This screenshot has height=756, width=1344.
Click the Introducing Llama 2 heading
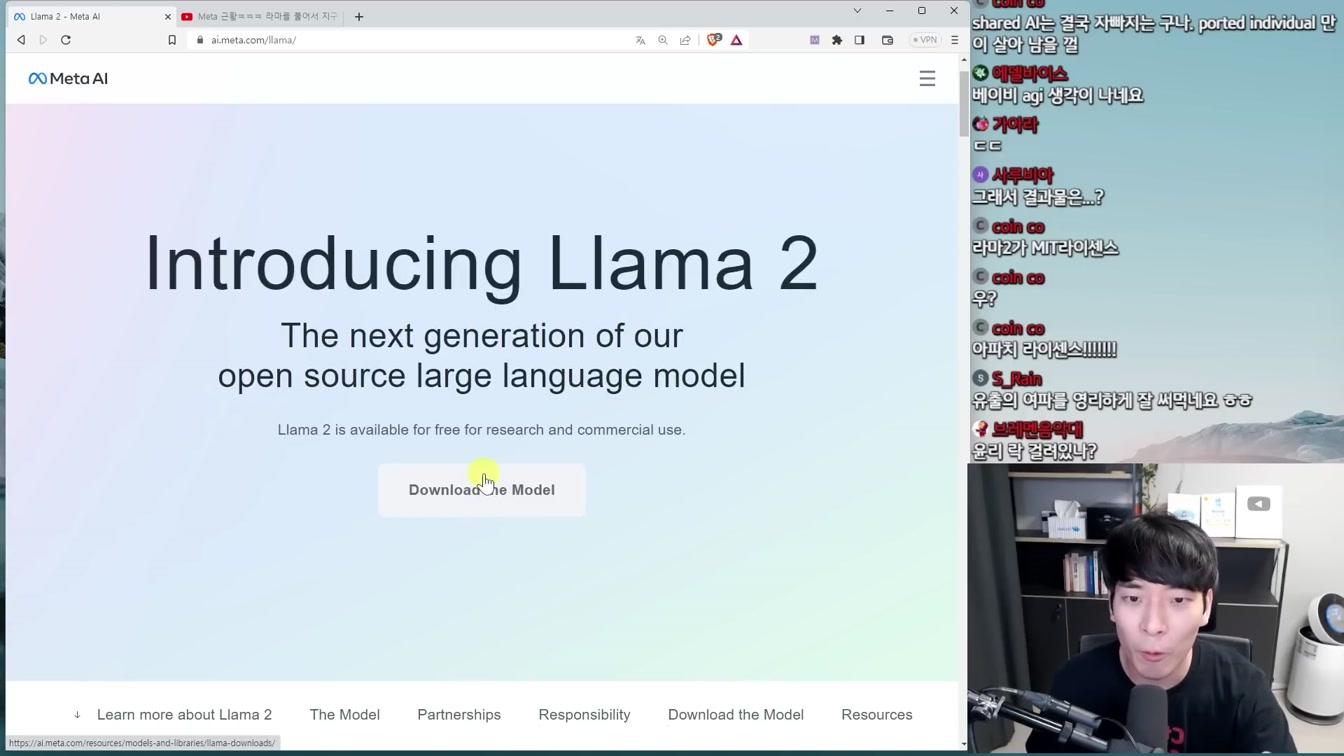coord(482,264)
